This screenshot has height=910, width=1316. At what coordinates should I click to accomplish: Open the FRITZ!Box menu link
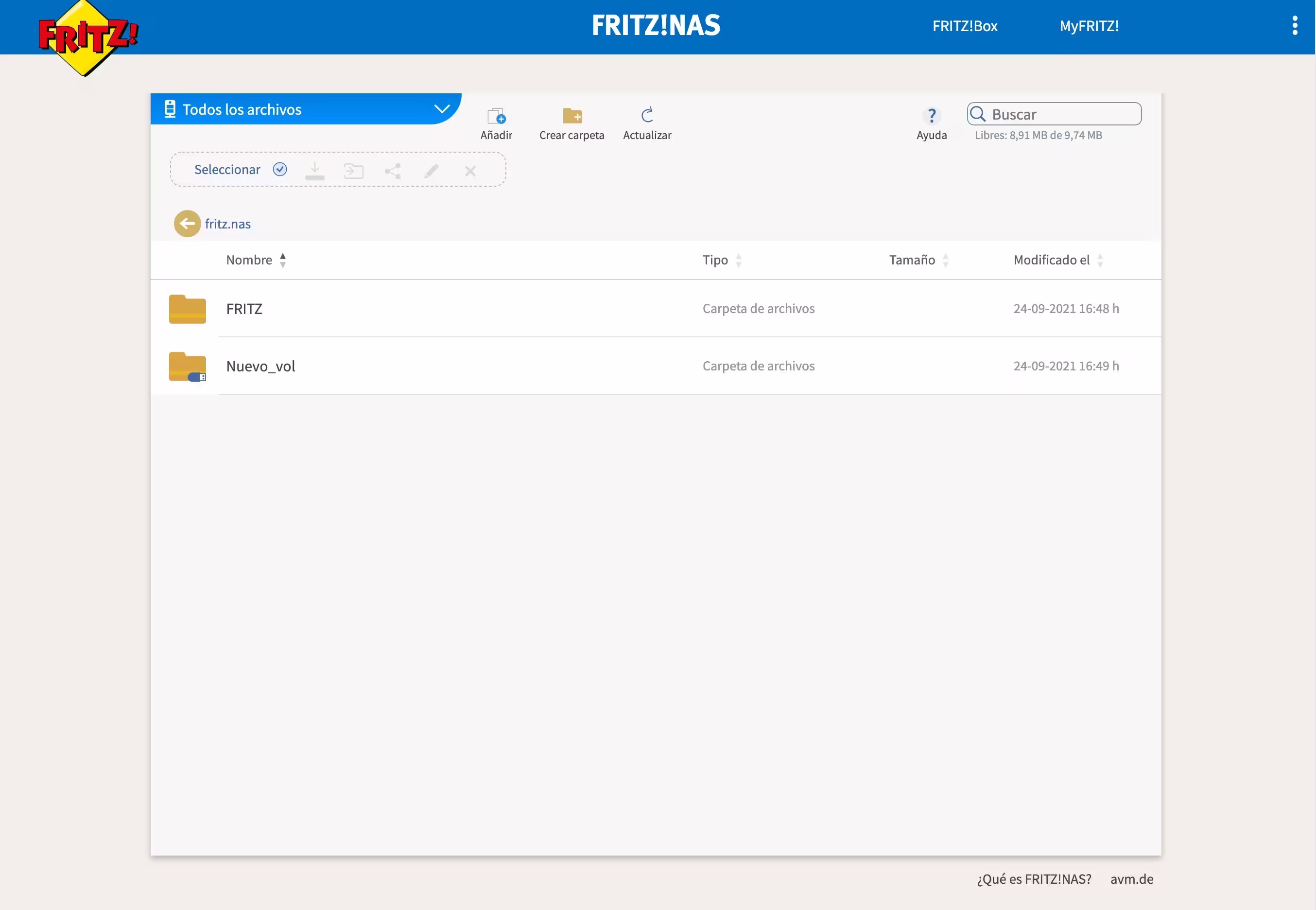pyautogui.click(x=964, y=26)
